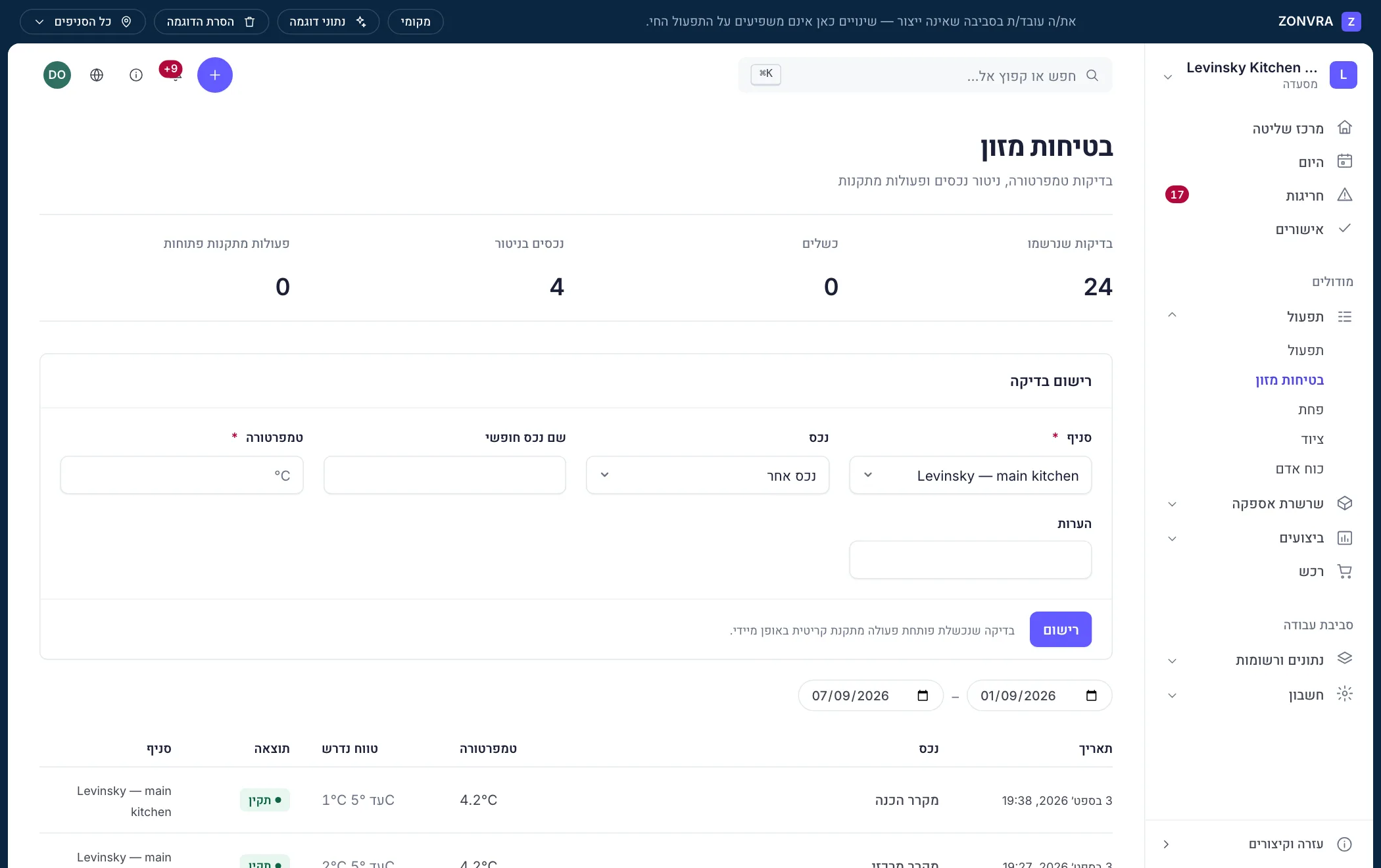Click the ZONVRA logo icon
The width and height of the screenshot is (1381, 868).
coord(1351,22)
